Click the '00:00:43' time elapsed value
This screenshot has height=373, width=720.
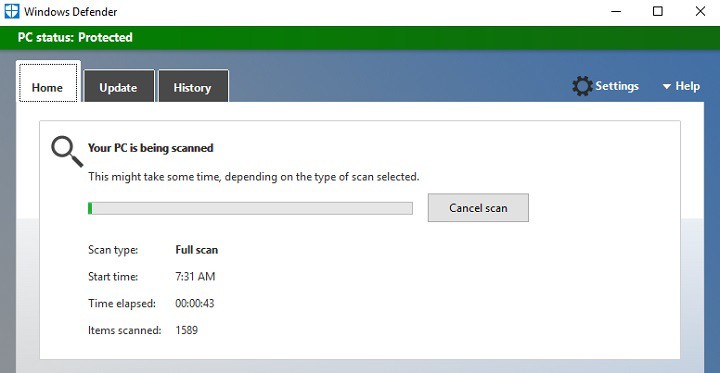195,303
